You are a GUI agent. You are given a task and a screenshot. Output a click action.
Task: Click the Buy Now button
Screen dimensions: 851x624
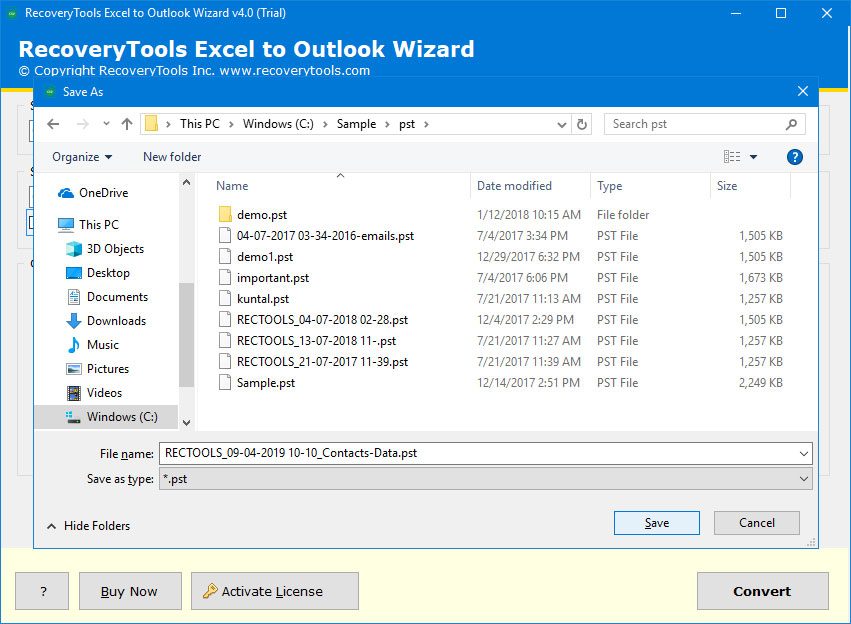pos(130,591)
